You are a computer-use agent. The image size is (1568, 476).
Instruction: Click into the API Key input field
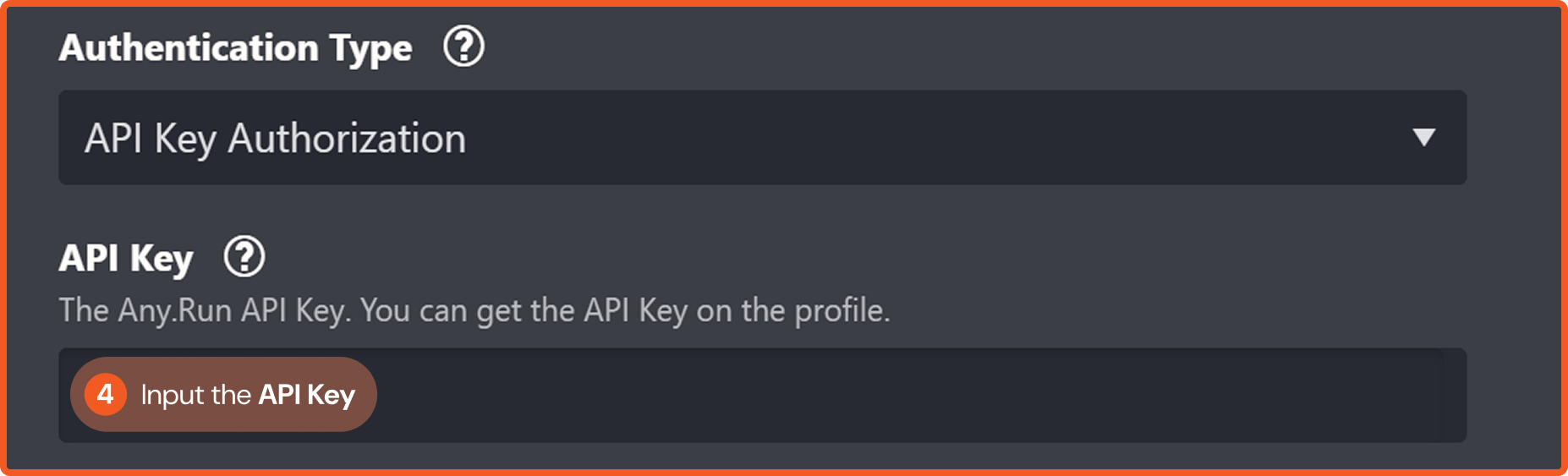846,395
